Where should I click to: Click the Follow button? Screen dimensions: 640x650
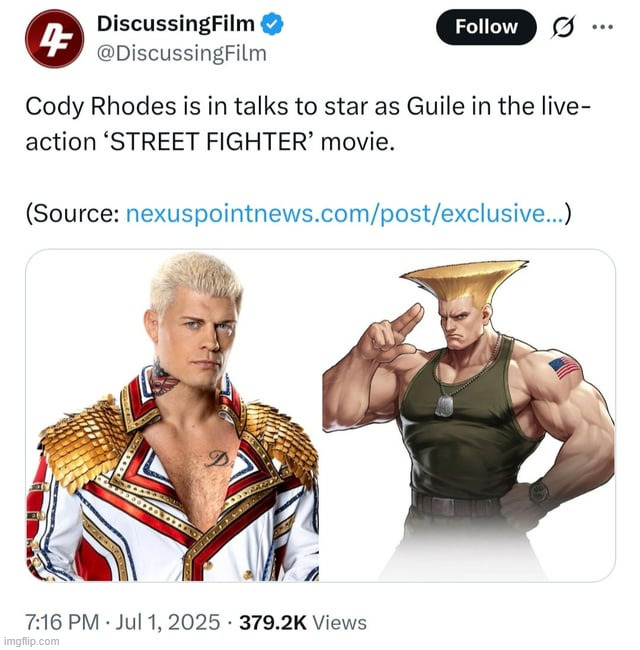click(486, 27)
